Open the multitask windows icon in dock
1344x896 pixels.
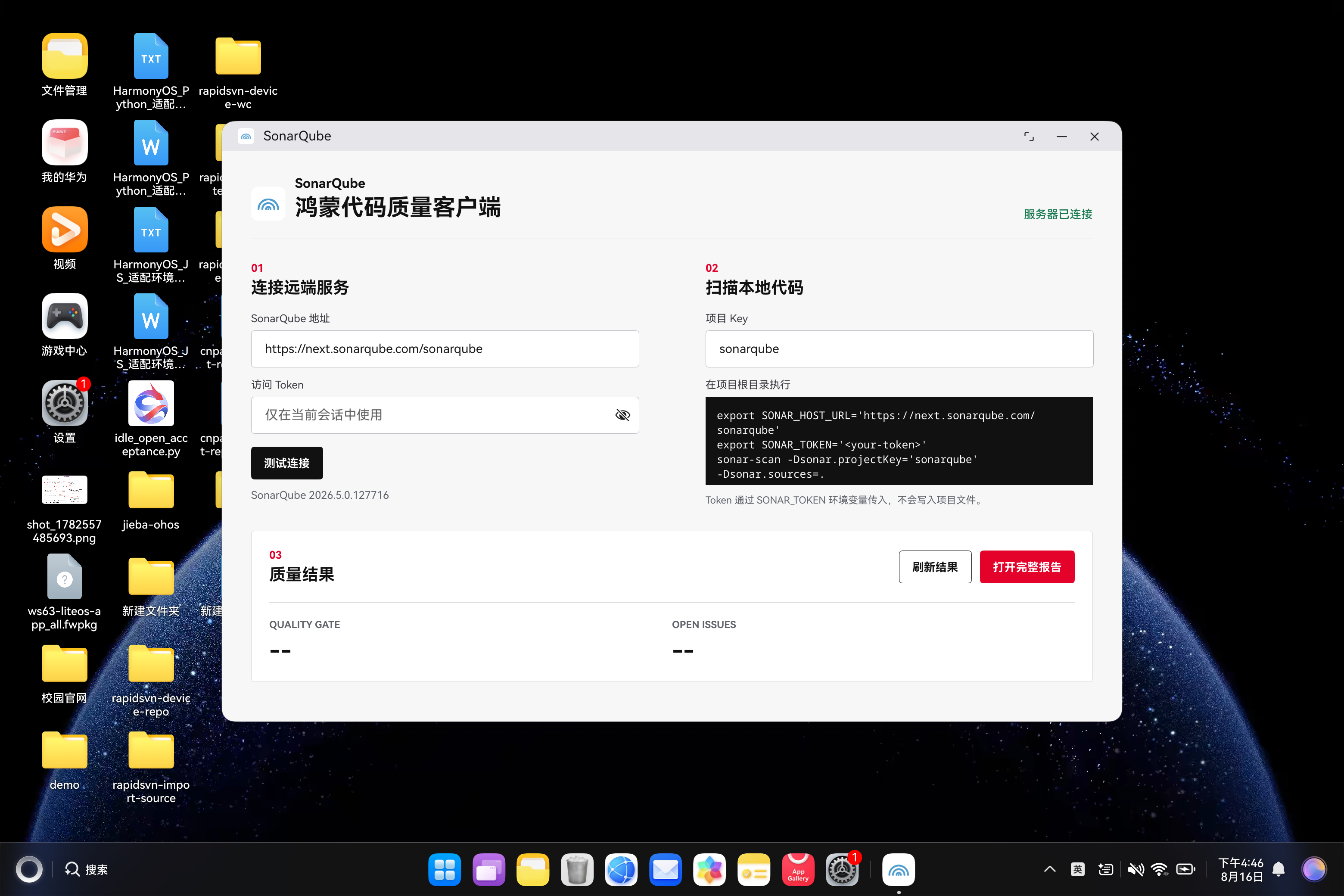488,870
